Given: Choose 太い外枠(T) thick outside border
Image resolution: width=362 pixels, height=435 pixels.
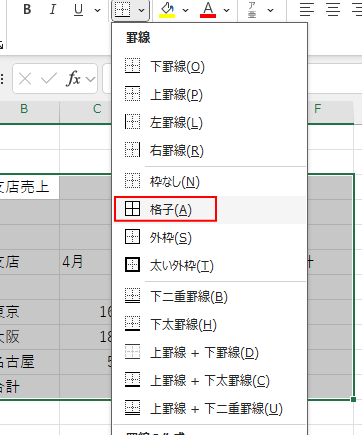Looking at the screenshot, I should tap(209, 266).
